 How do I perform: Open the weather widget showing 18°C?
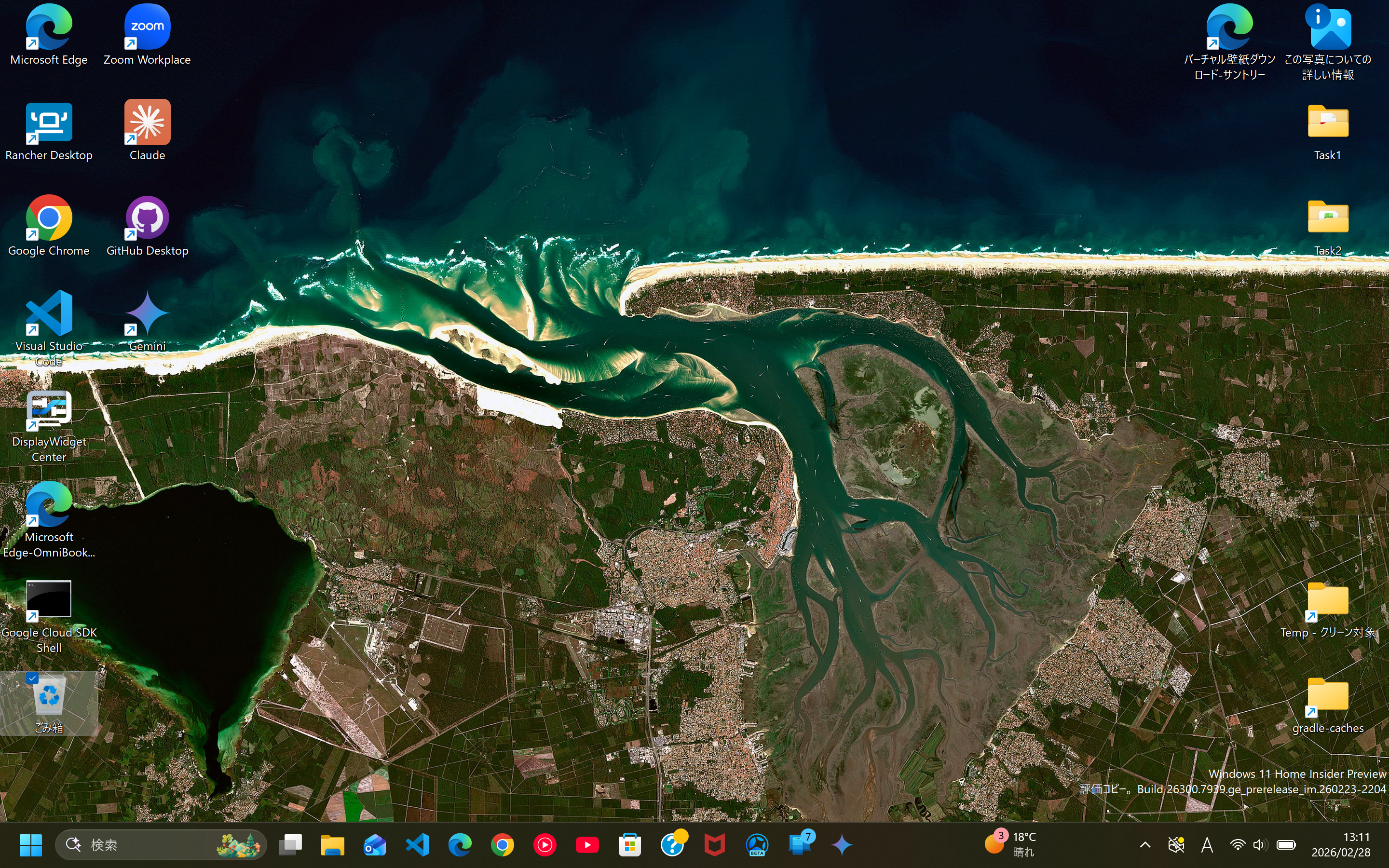coord(1011,844)
